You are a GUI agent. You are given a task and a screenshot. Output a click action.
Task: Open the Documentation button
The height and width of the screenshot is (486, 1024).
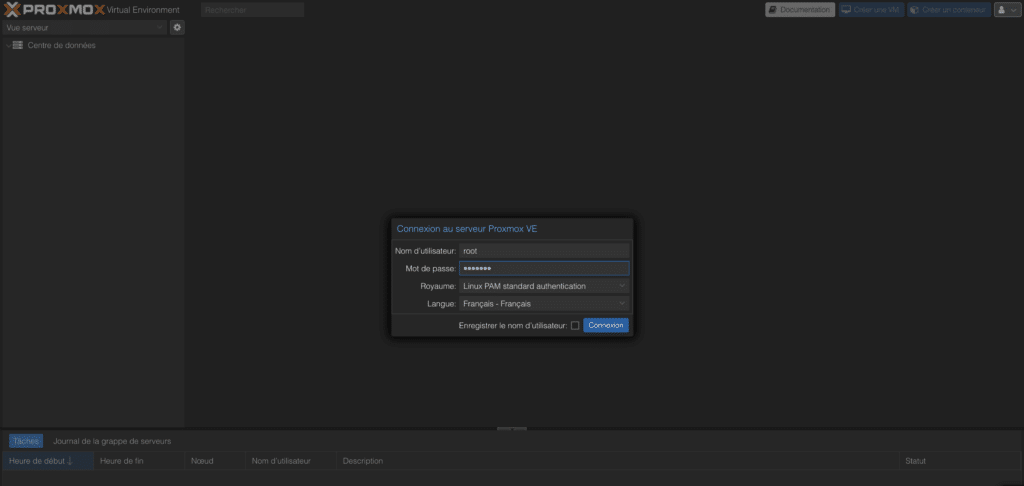[800, 10]
